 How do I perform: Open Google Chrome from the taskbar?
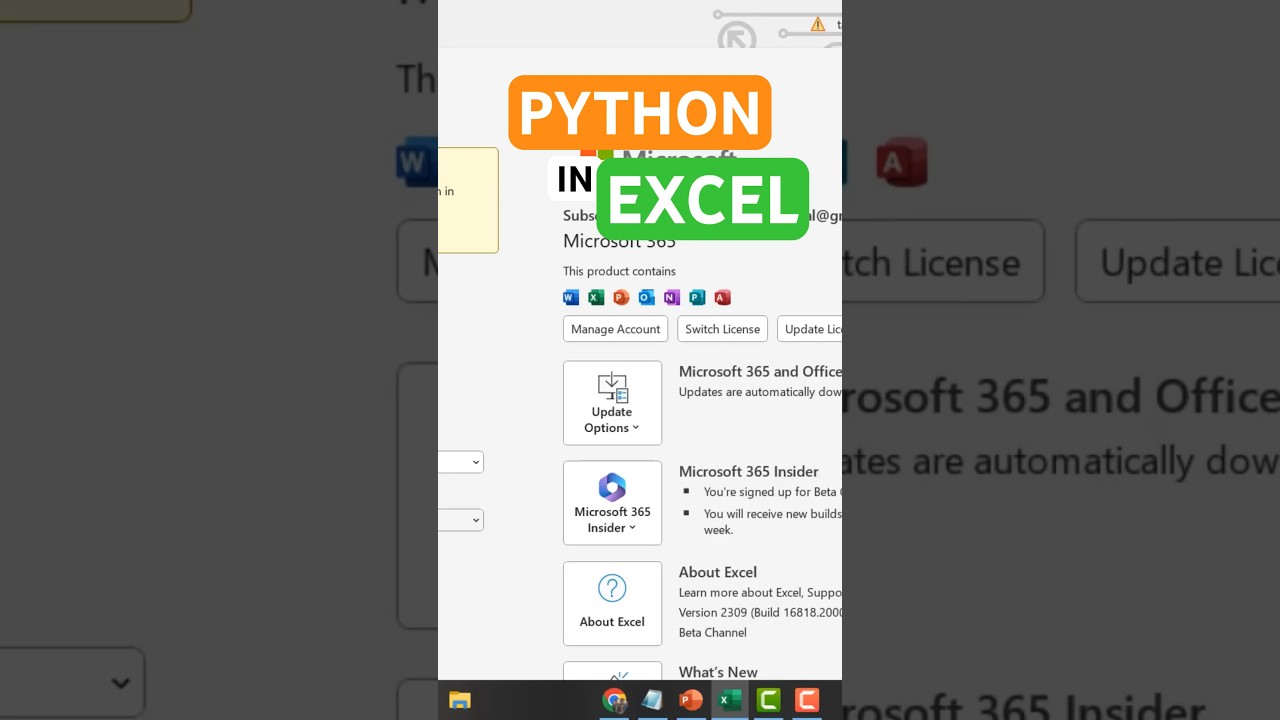pyautogui.click(x=614, y=700)
